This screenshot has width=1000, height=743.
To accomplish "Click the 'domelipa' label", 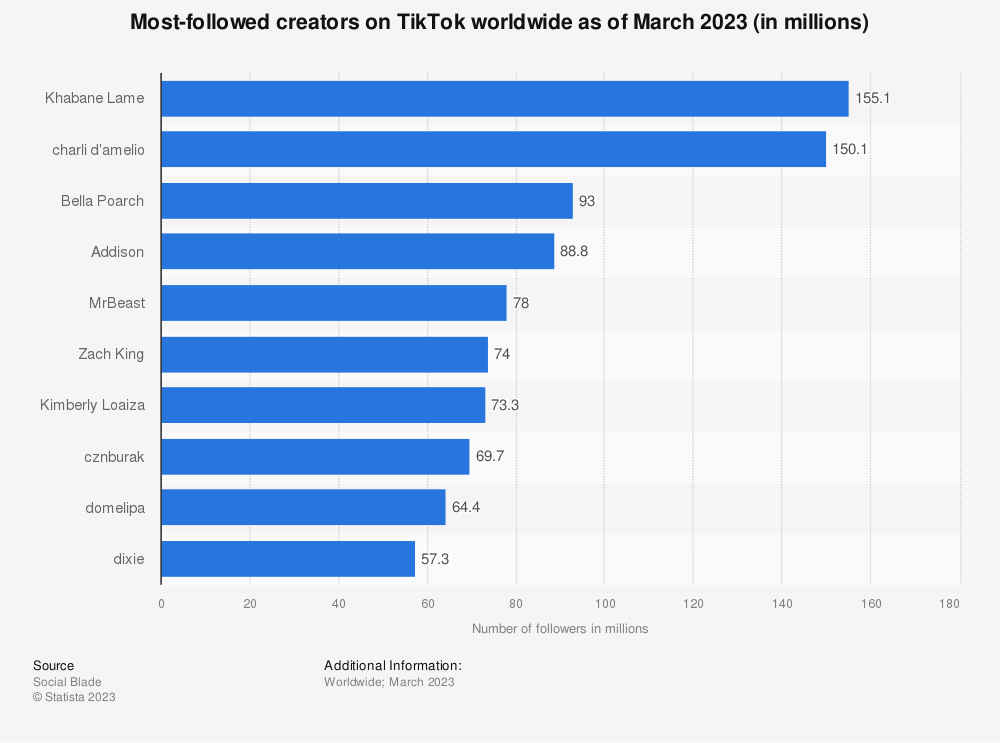I will pos(115,508).
